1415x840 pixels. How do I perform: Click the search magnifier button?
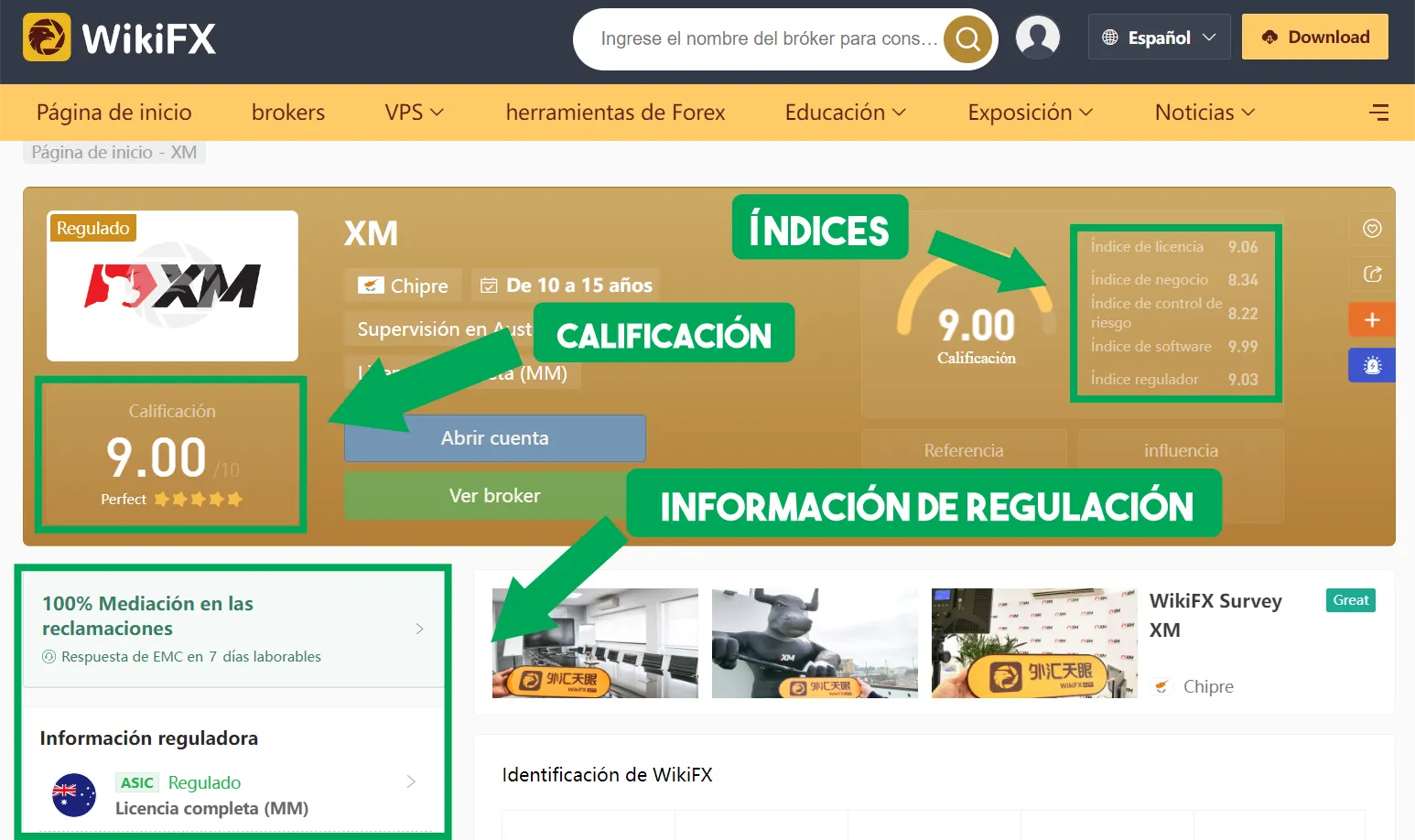coord(968,39)
